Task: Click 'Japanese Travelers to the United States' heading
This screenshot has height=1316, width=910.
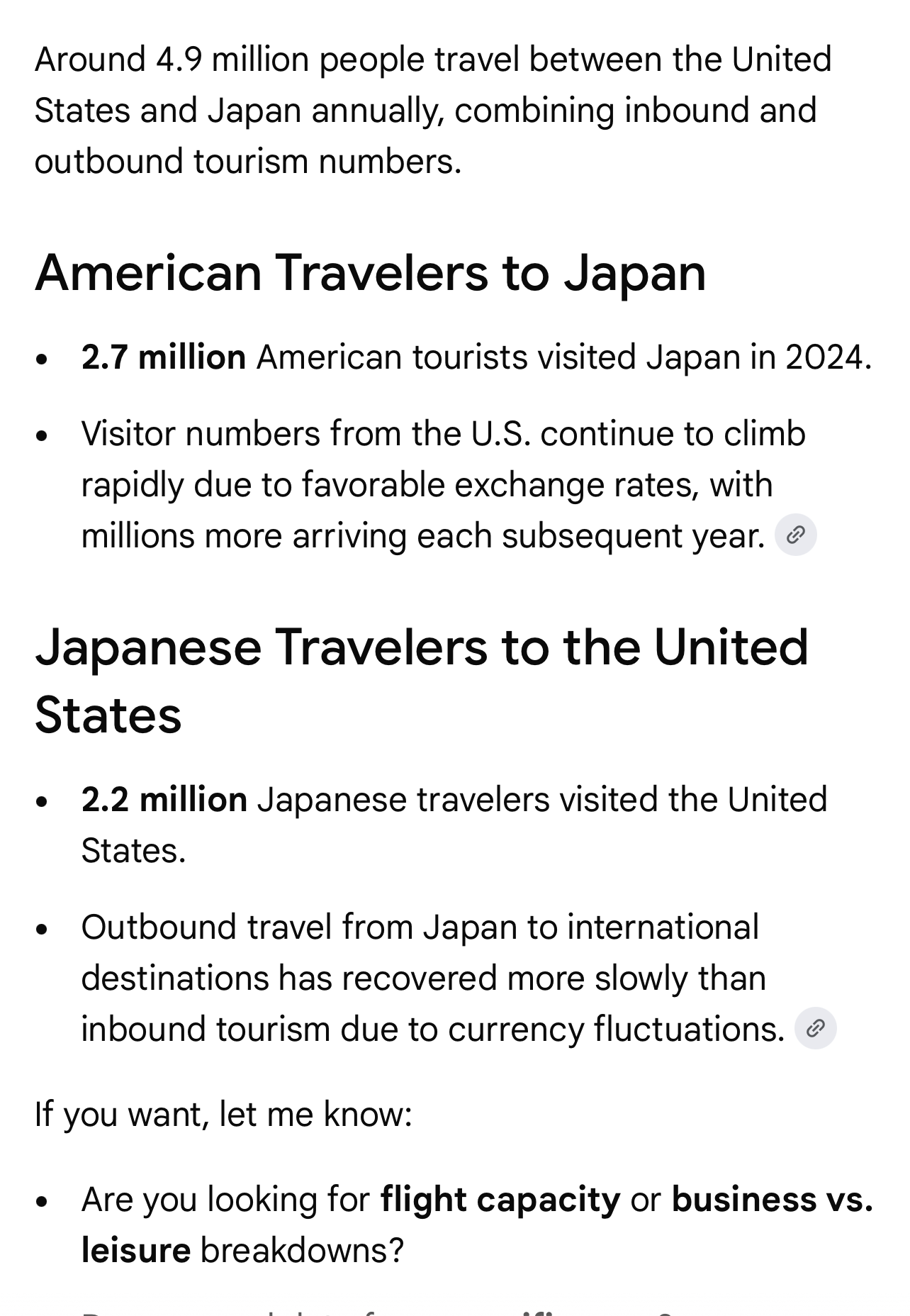Action: click(422, 681)
